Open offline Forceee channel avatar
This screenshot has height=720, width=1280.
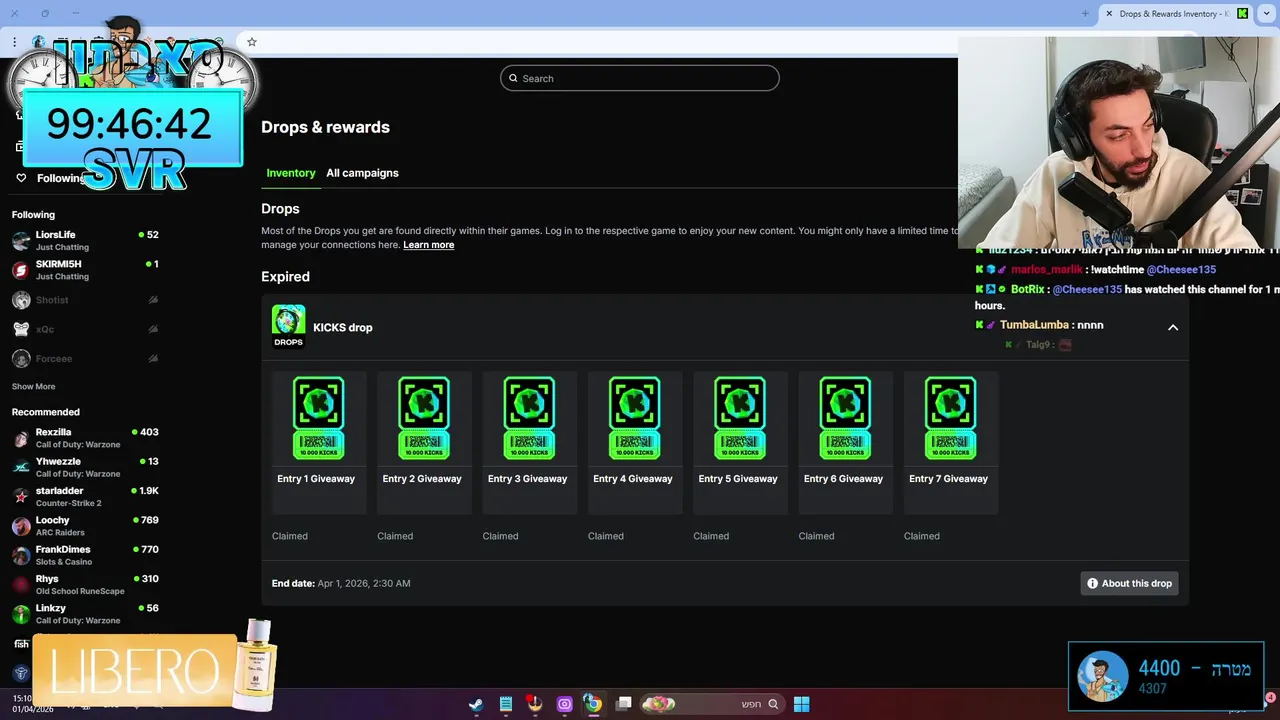click(21, 358)
